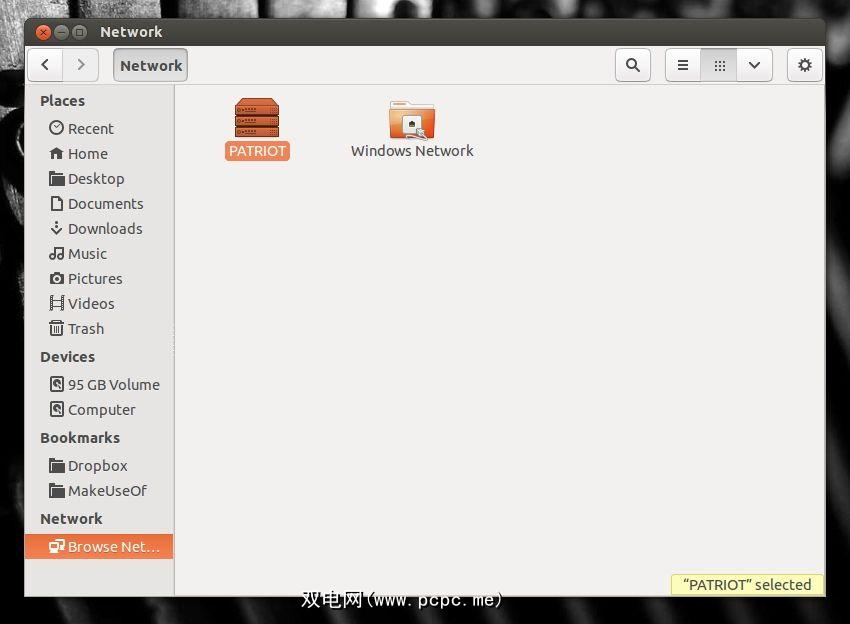Select Browse Network in the sidebar

(99, 546)
